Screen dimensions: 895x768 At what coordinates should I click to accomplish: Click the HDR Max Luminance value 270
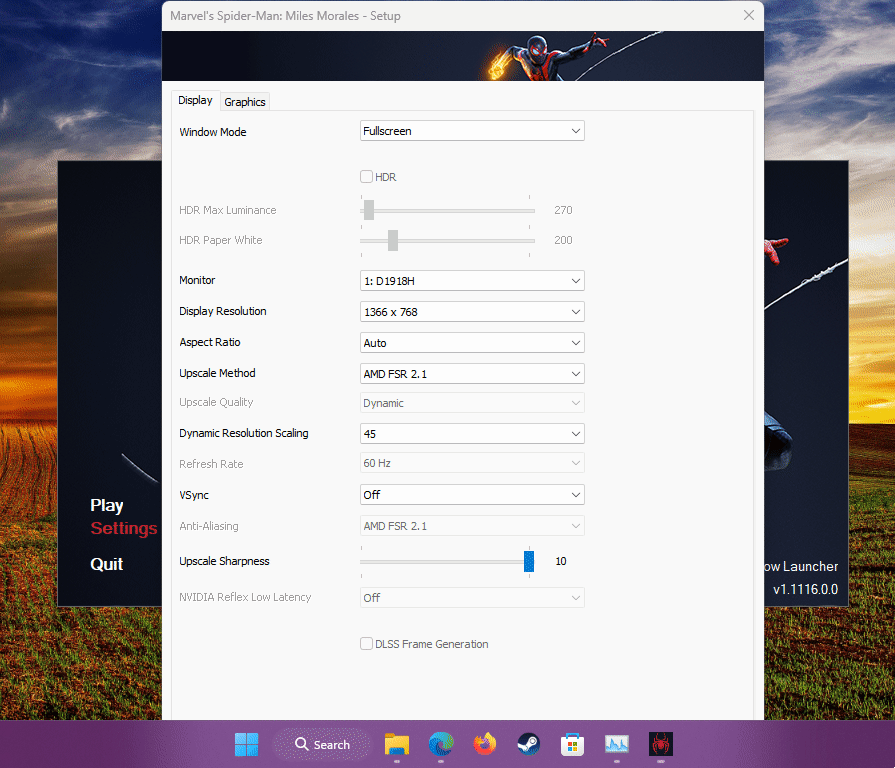point(563,210)
